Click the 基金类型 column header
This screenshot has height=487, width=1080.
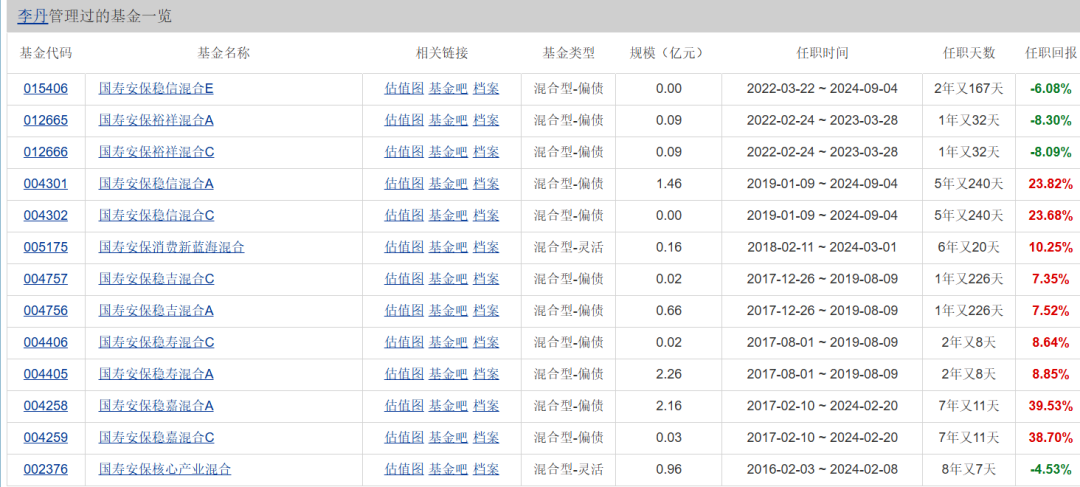568,53
